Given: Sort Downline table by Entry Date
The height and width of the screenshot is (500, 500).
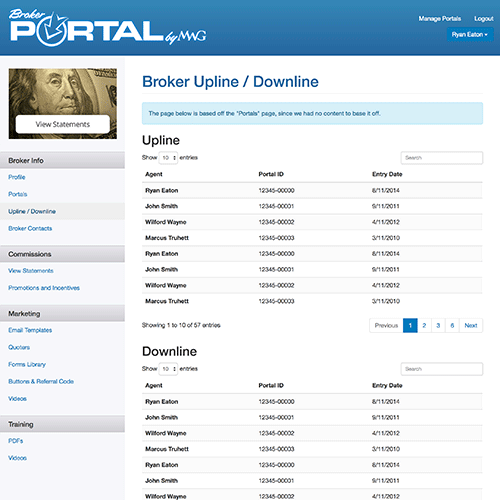Looking at the screenshot, I should tap(387, 385).
